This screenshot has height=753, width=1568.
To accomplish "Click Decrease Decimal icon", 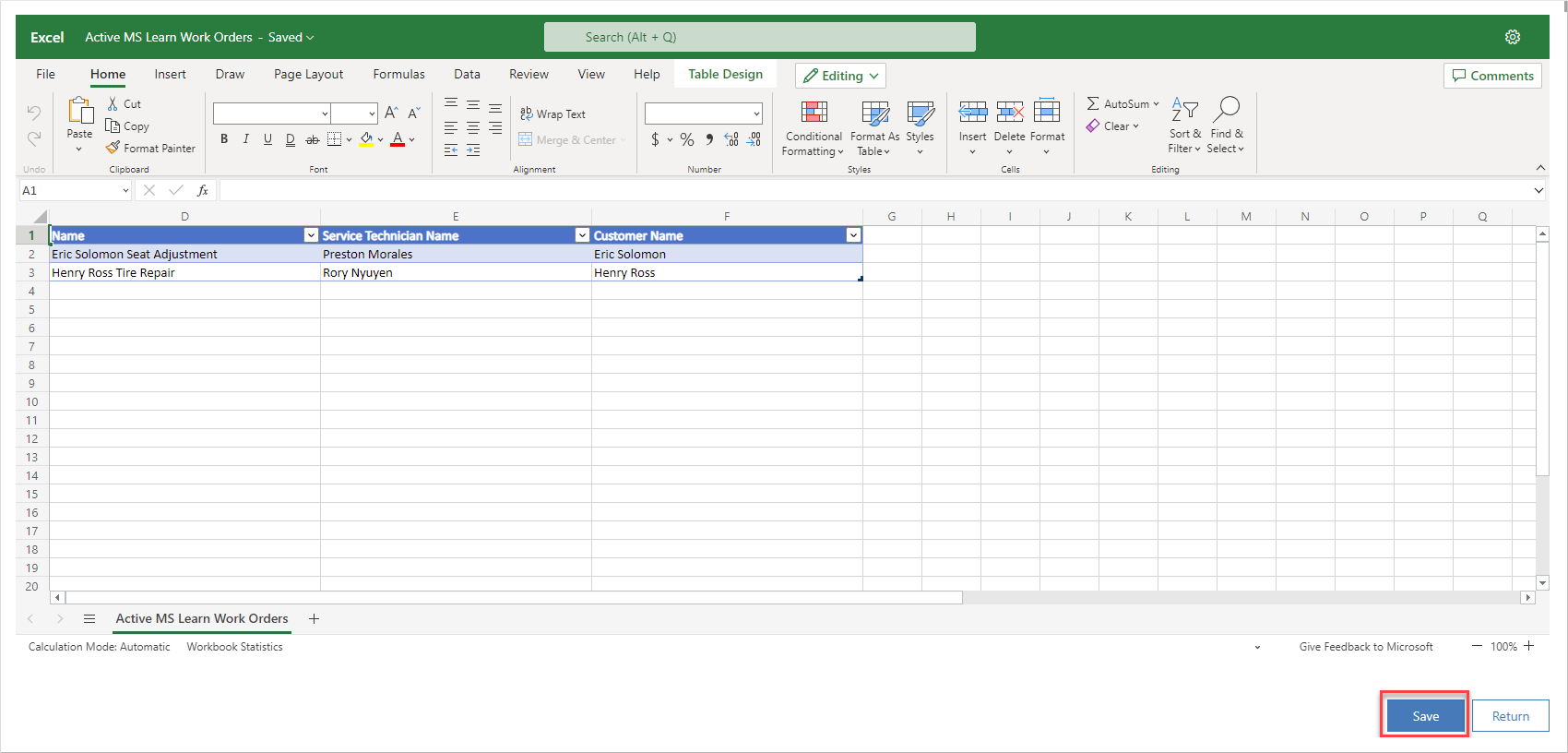I will click(x=754, y=139).
